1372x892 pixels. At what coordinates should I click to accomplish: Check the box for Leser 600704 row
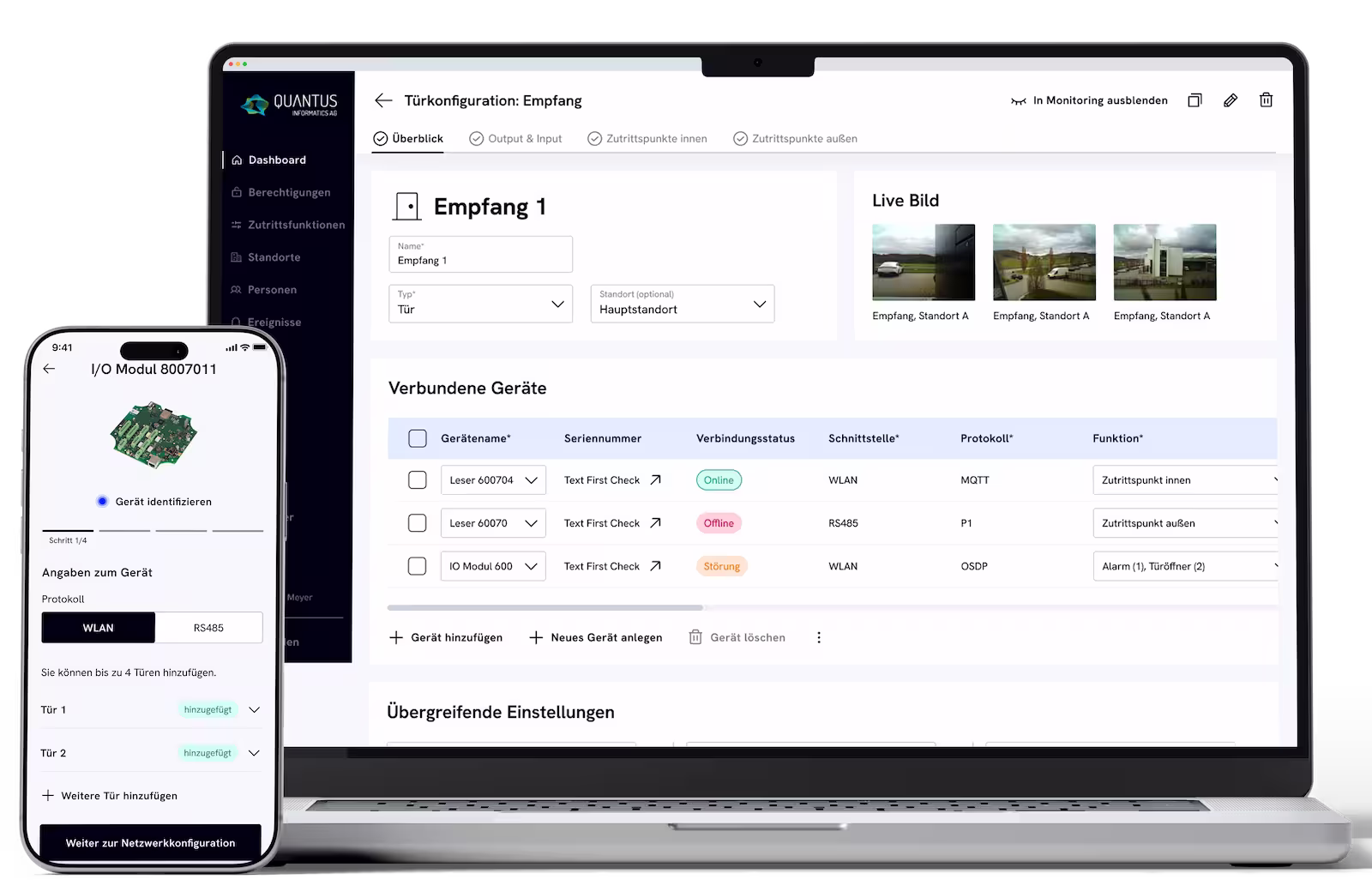[417, 479]
